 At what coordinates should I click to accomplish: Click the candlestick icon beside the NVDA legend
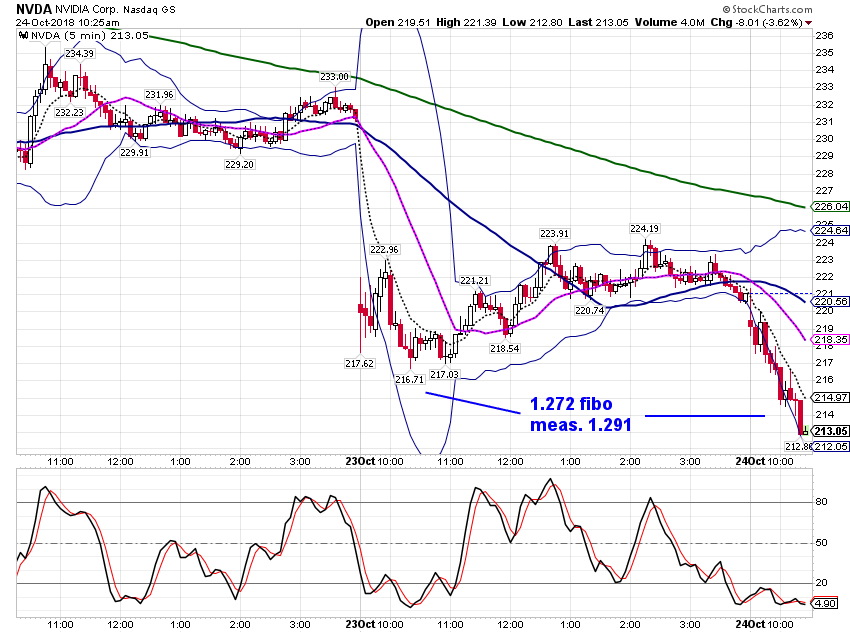point(23,35)
